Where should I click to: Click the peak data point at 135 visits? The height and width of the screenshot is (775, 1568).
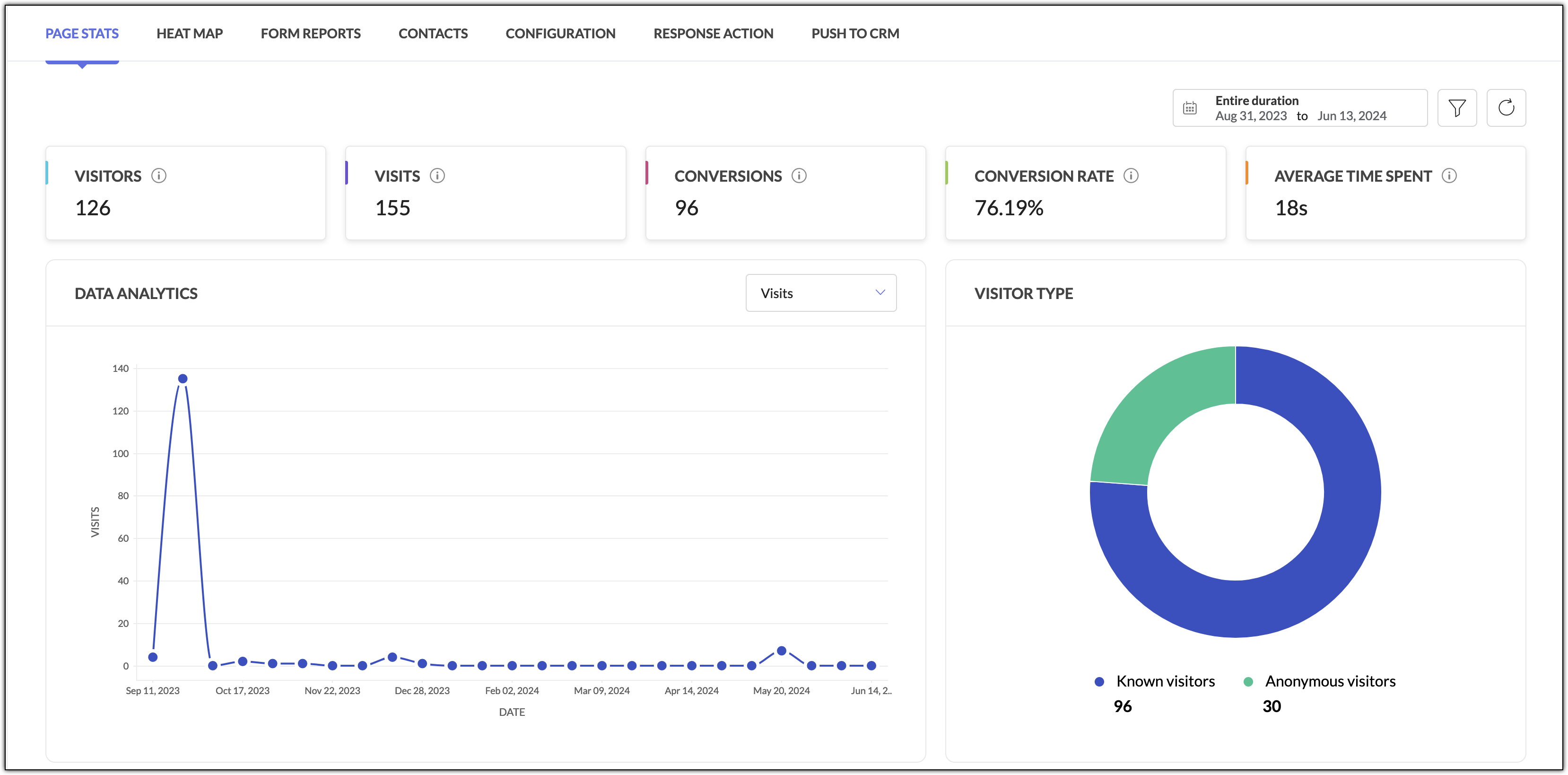pyautogui.click(x=182, y=379)
